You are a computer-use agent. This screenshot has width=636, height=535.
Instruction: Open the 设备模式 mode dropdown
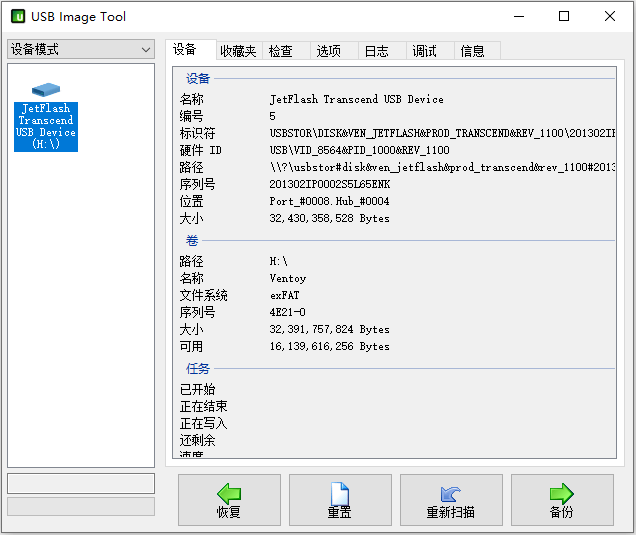[x=81, y=49]
